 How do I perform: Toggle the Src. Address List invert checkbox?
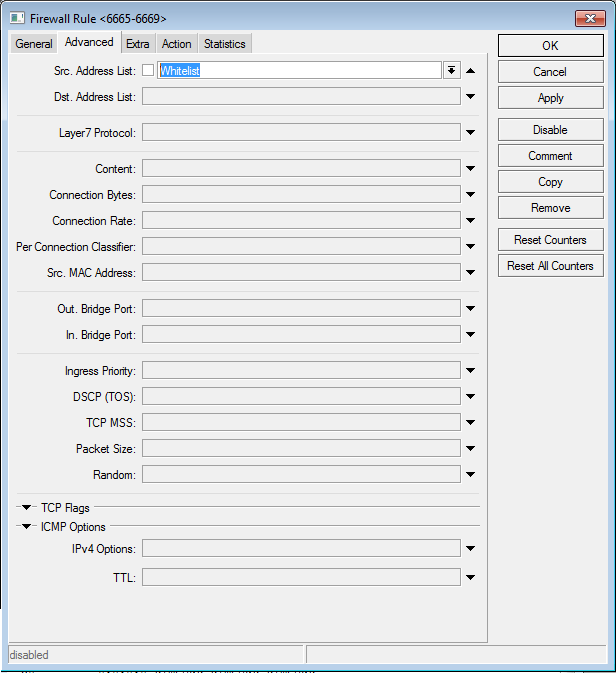point(148,70)
